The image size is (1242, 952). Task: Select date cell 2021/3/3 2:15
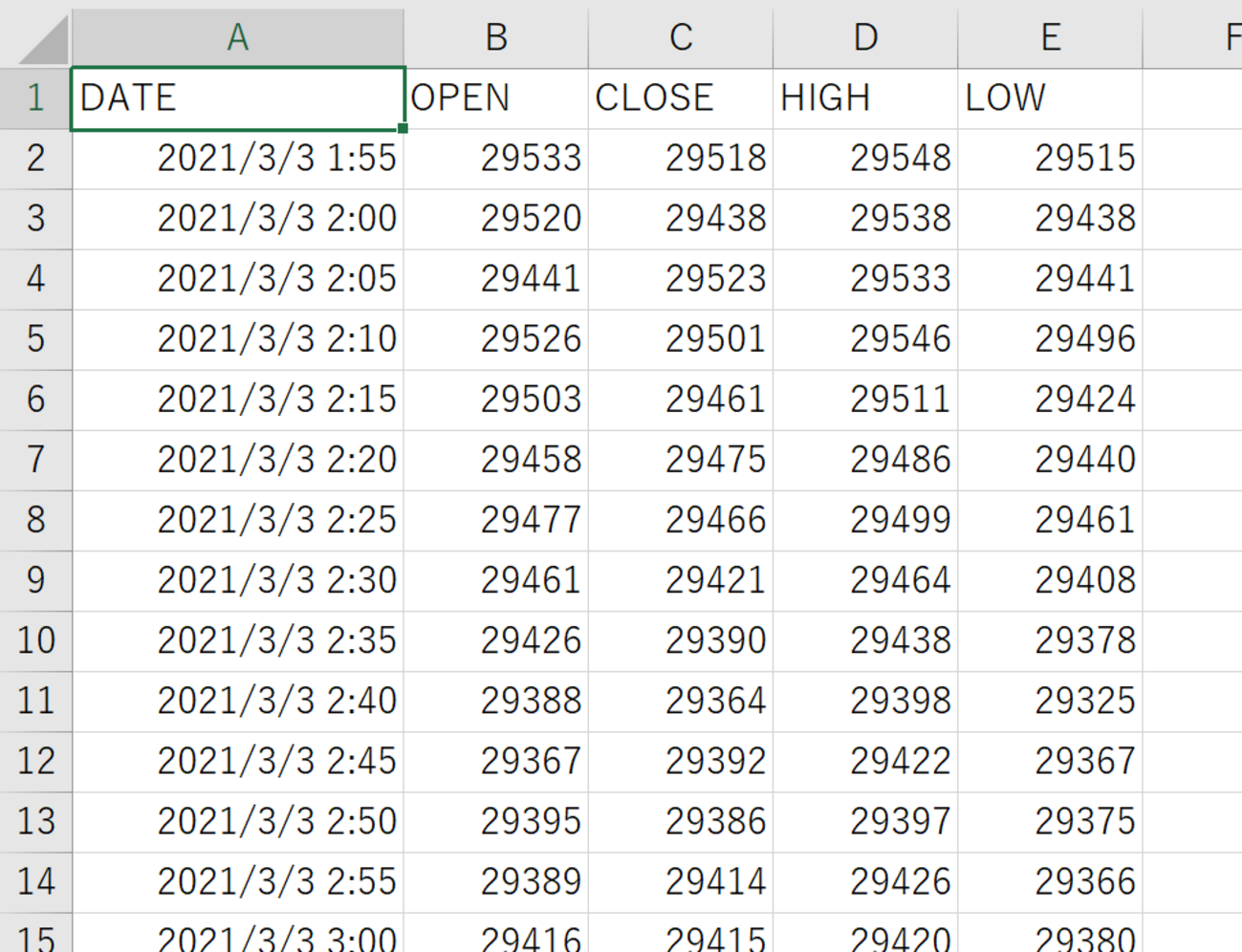point(238,400)
